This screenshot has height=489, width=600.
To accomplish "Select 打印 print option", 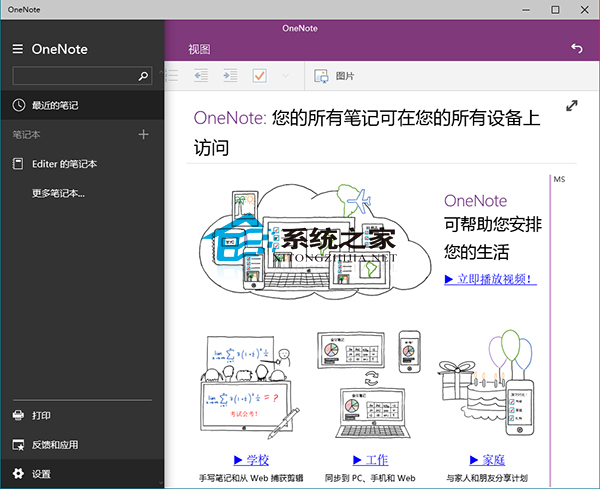I will [x=82, y=415].
